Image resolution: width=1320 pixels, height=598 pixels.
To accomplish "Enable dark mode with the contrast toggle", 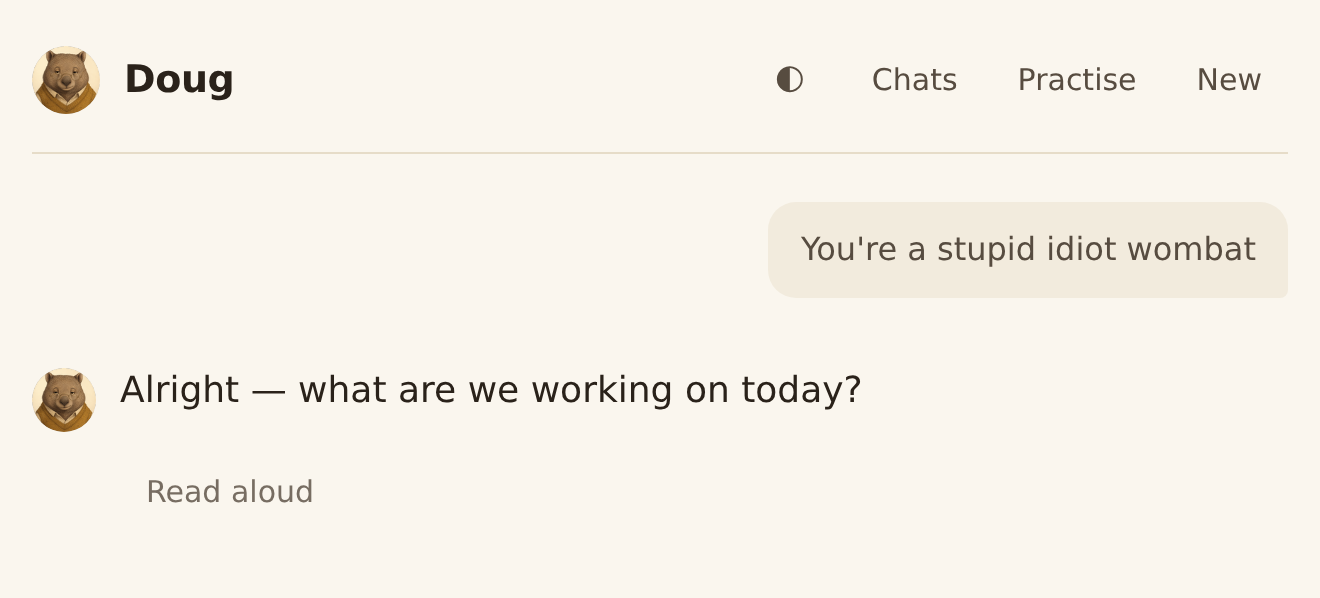I will coord(790,79).
